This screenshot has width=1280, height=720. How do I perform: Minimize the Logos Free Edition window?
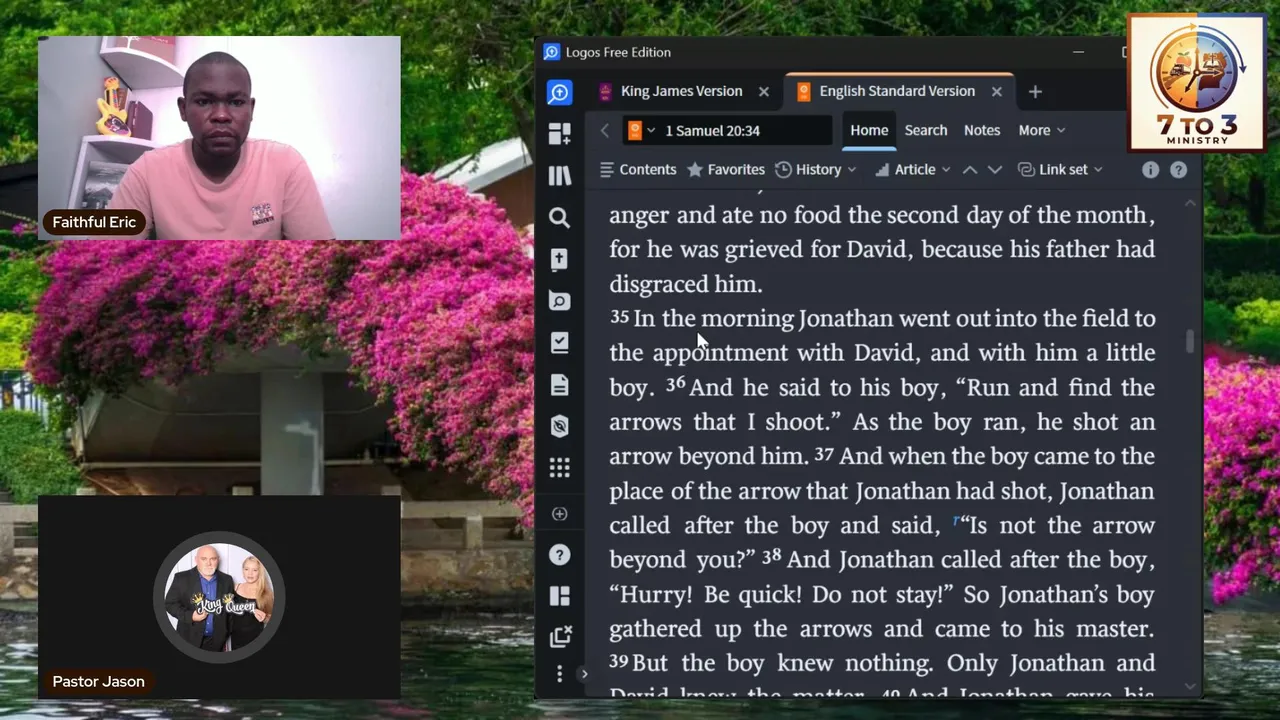point(1078,52)
